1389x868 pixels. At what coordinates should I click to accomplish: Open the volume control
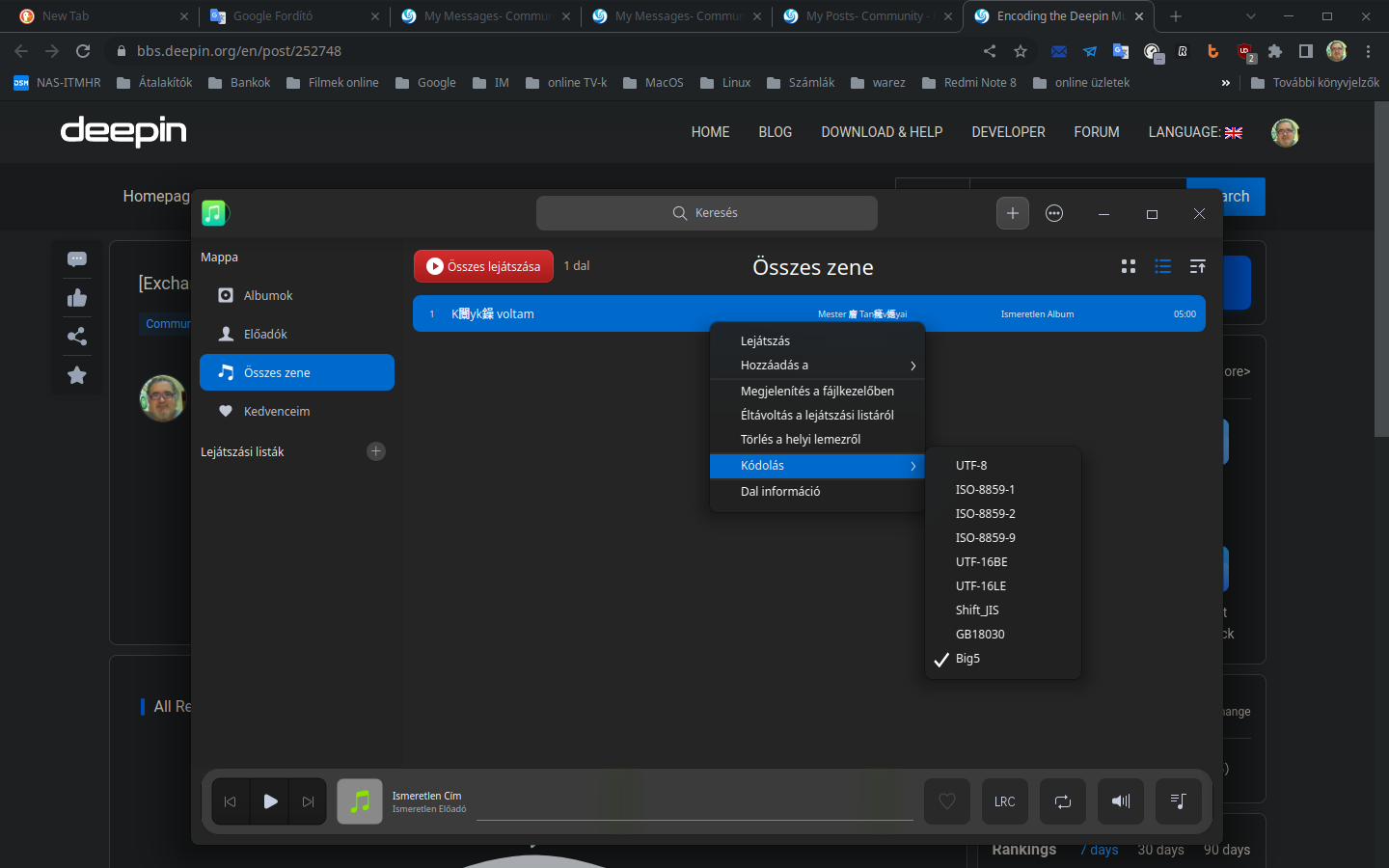tap(1121, 801)
